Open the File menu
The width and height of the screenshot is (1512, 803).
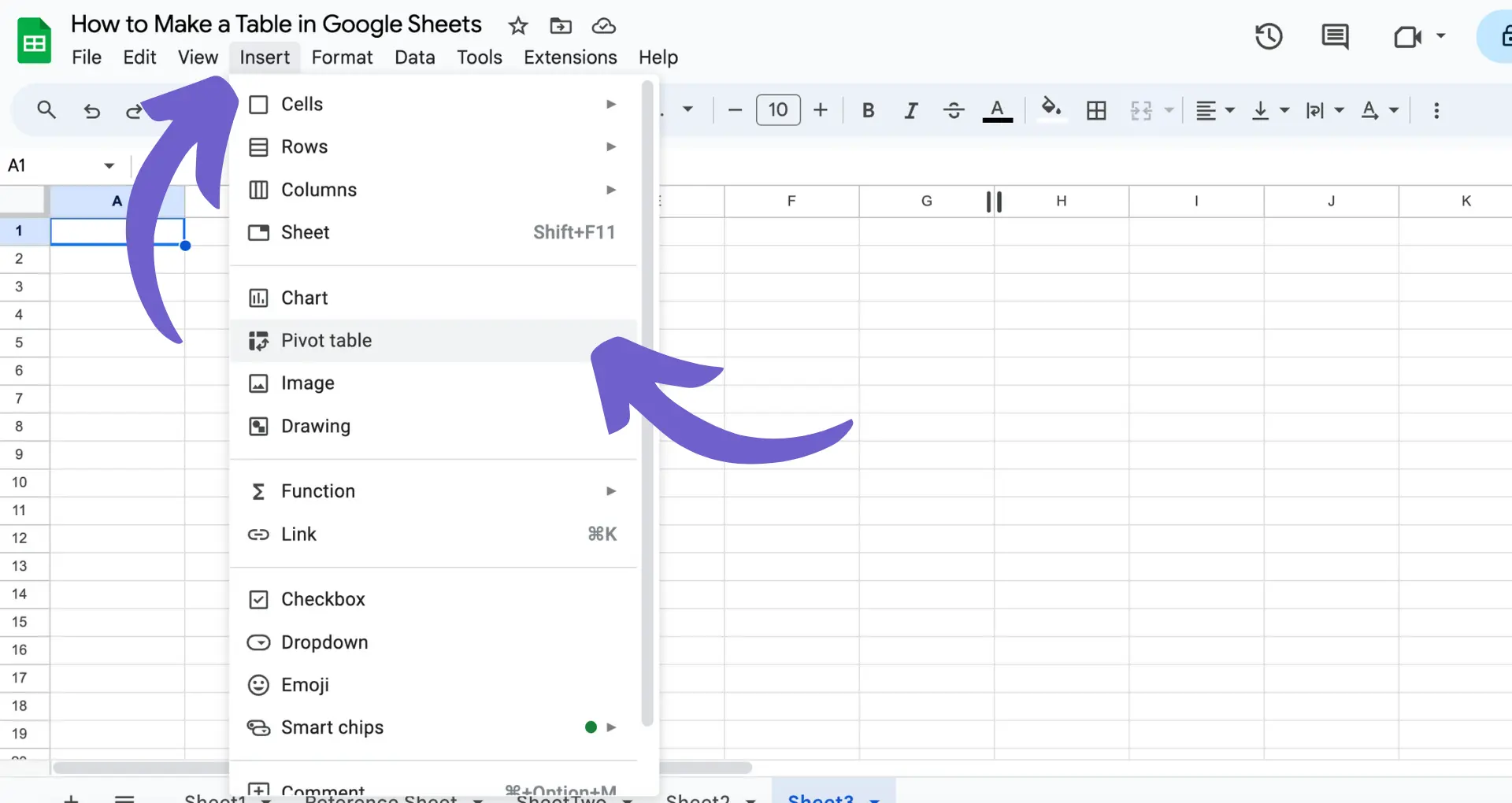click(x=87, y=57)
